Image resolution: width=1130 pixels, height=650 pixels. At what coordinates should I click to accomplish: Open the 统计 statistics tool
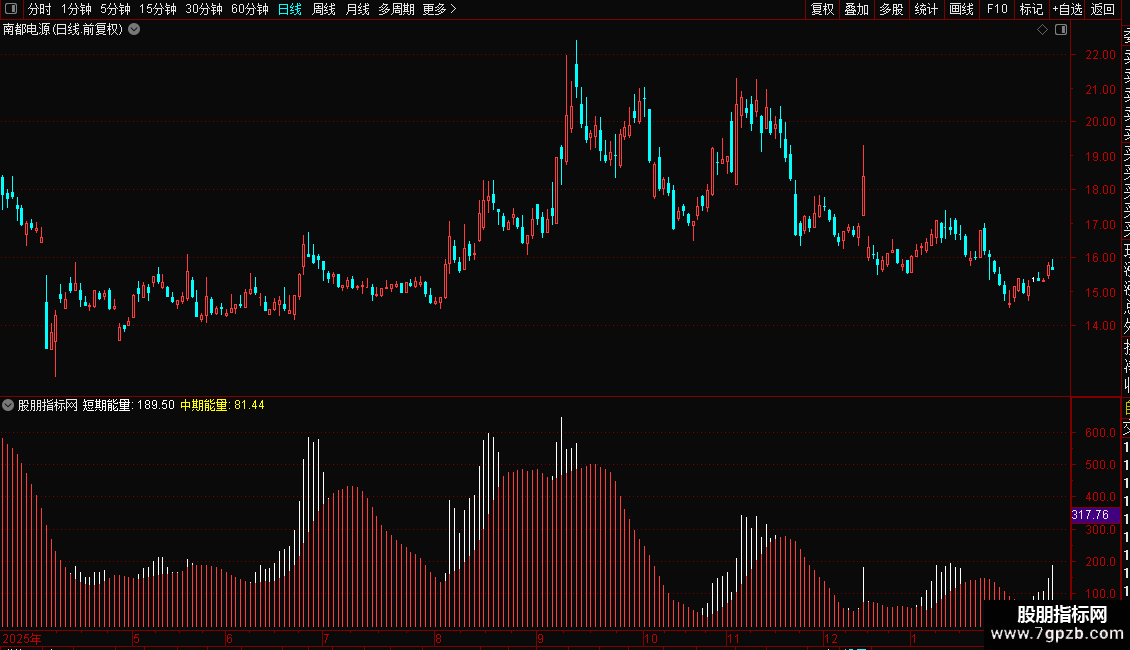tap(926, 9)
